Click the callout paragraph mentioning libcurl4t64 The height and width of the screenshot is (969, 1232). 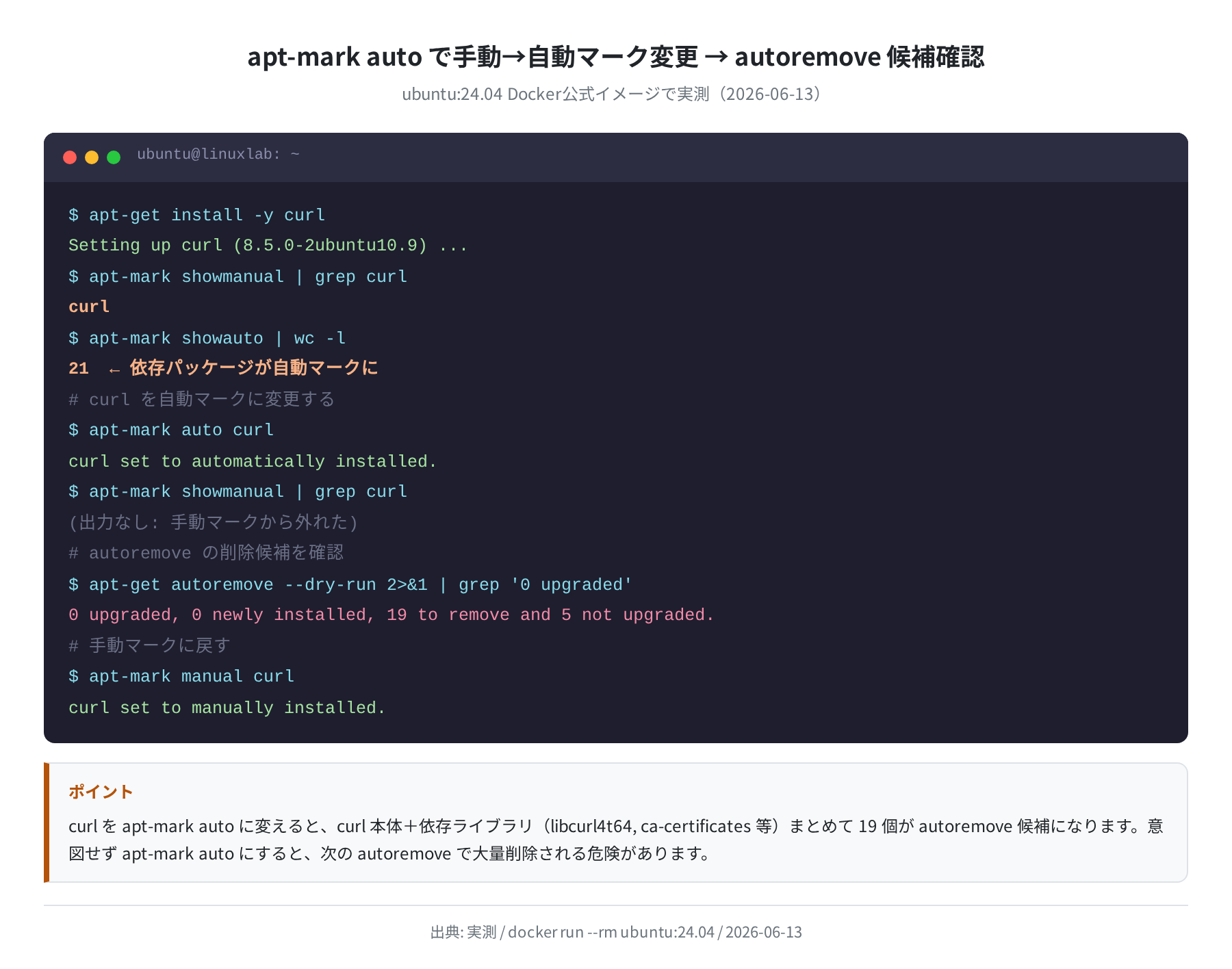point(616,840)
